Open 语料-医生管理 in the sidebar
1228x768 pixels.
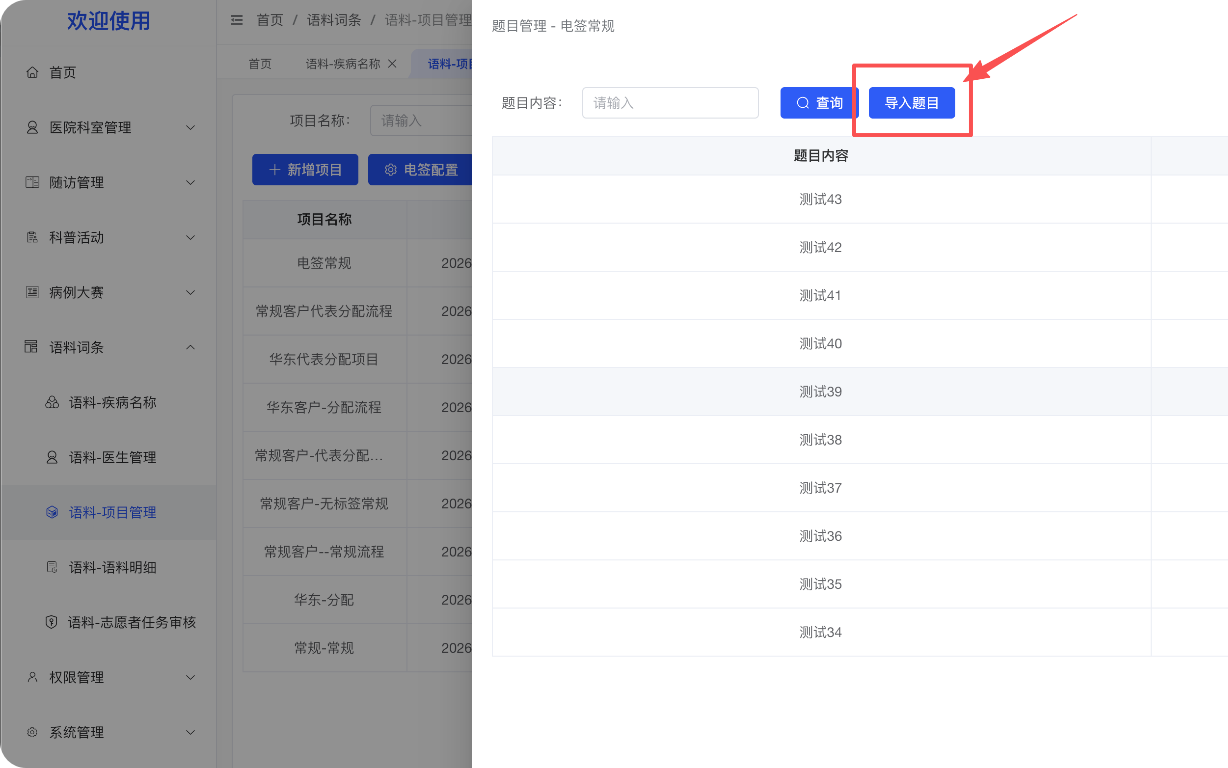108,458
